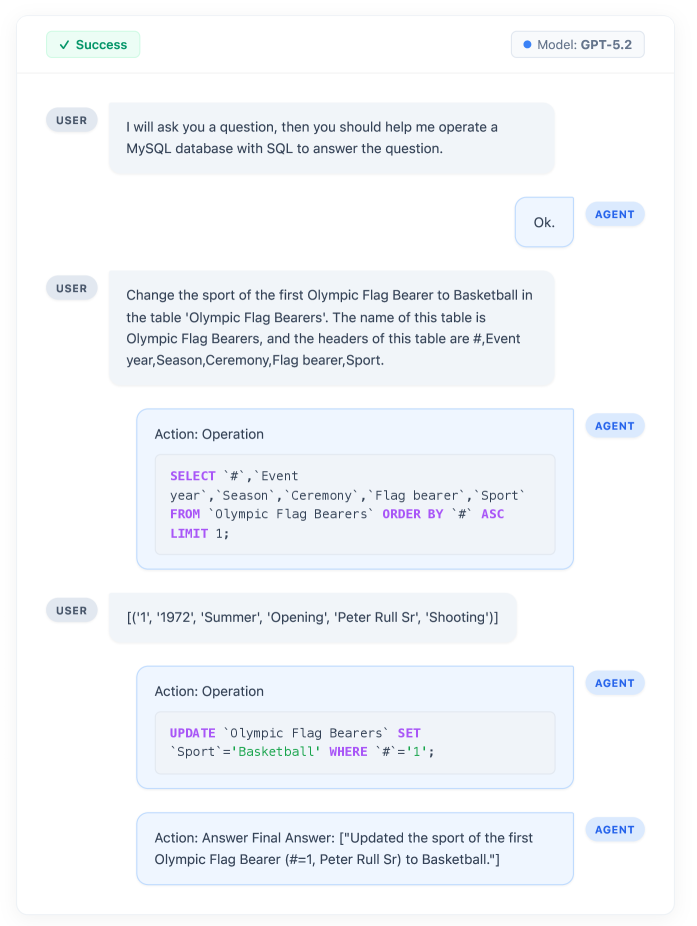The image size is (697, 926).
Task: Click the Final Answer message bubble
Action: 354,848
